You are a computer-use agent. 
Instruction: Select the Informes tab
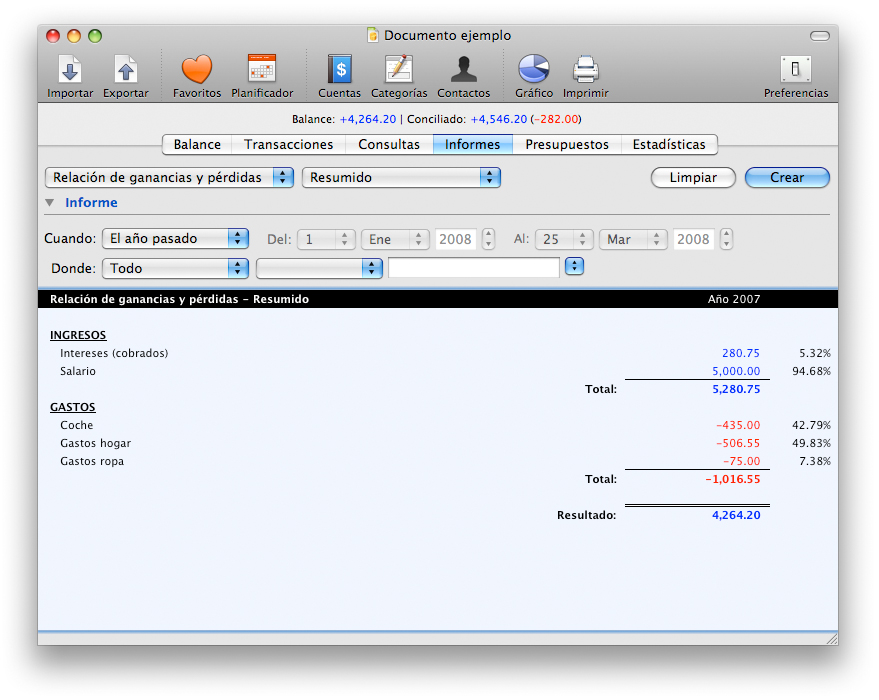(473, 145)
